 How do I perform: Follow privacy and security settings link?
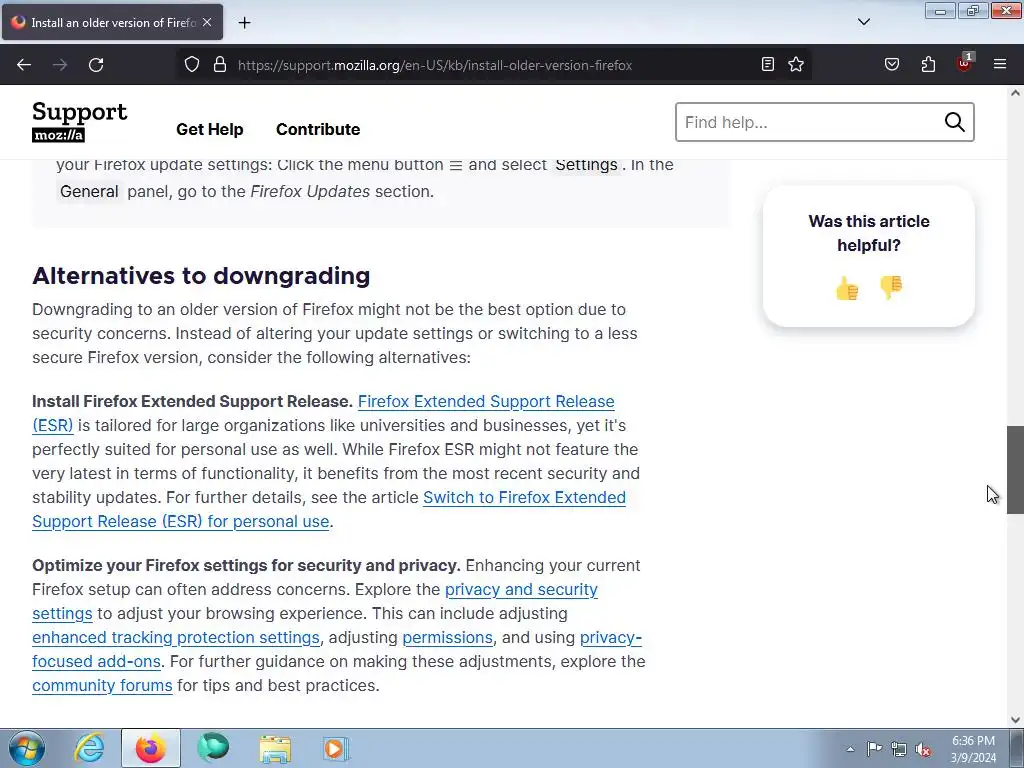[x=521, y=590]
